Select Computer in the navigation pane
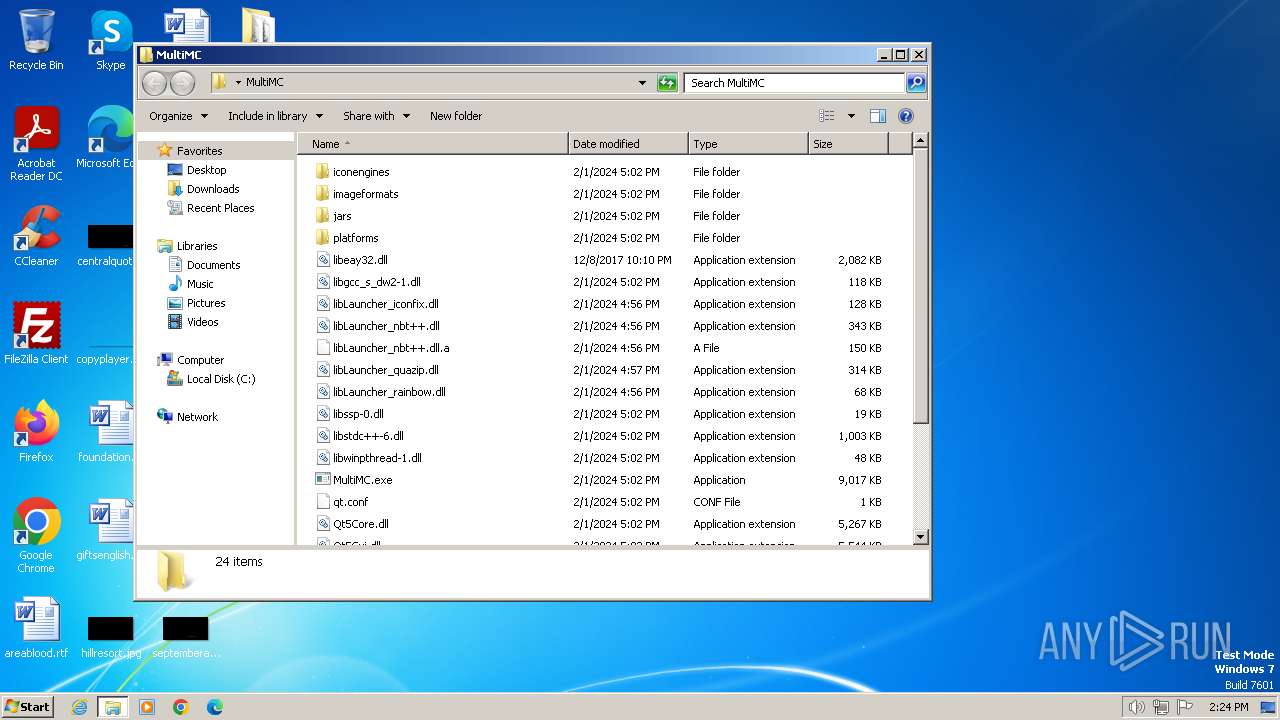Image resolution: width=1280 pixels, height=720 pixels. click(x=200, y=360)
